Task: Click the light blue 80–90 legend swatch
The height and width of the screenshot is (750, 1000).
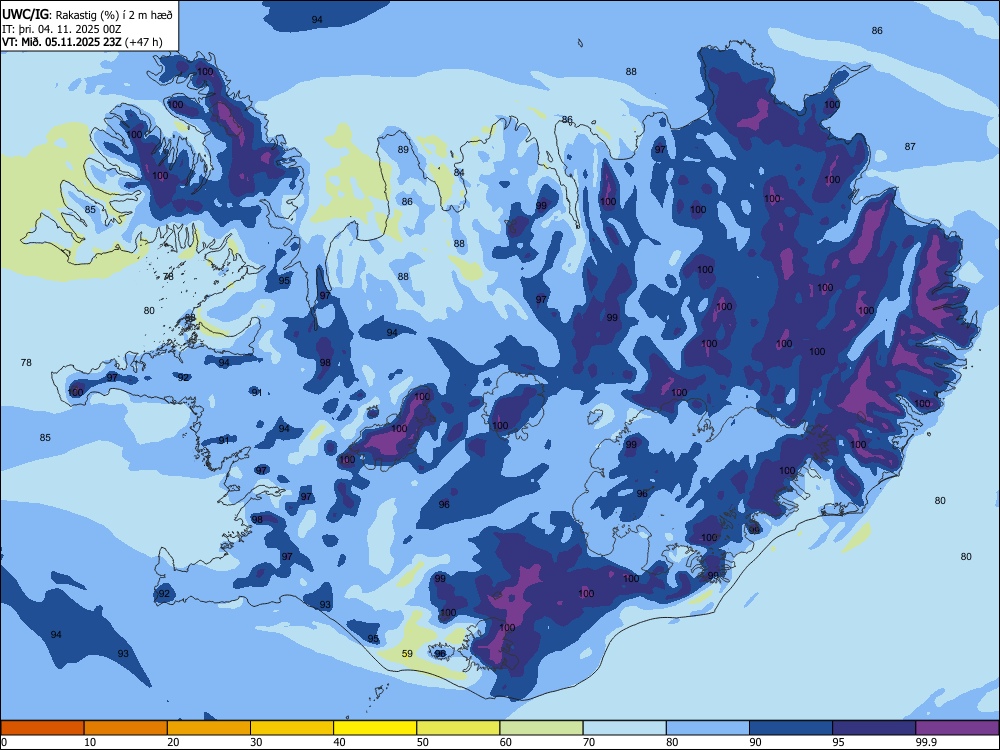Action: coord(708,728)
